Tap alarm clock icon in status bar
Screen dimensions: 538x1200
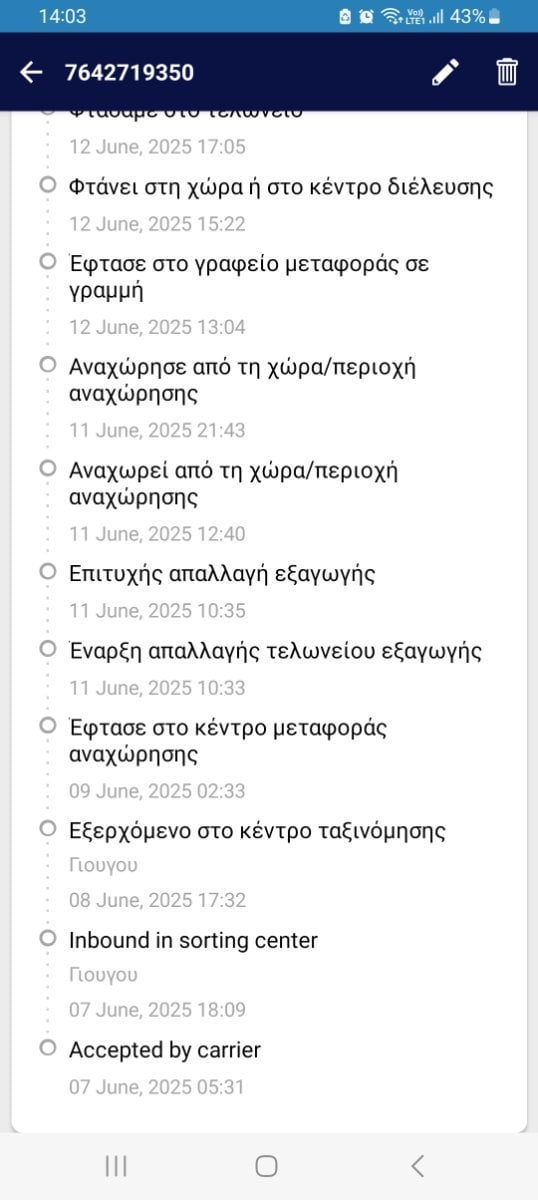[365, 16]
